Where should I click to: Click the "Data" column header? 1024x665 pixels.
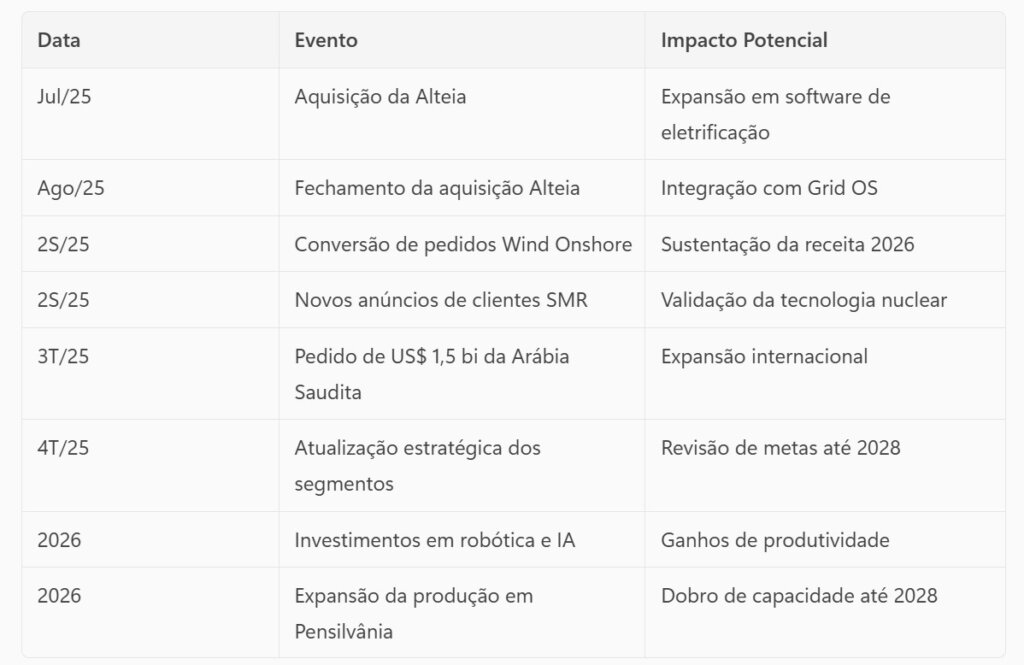click(59, 41)
